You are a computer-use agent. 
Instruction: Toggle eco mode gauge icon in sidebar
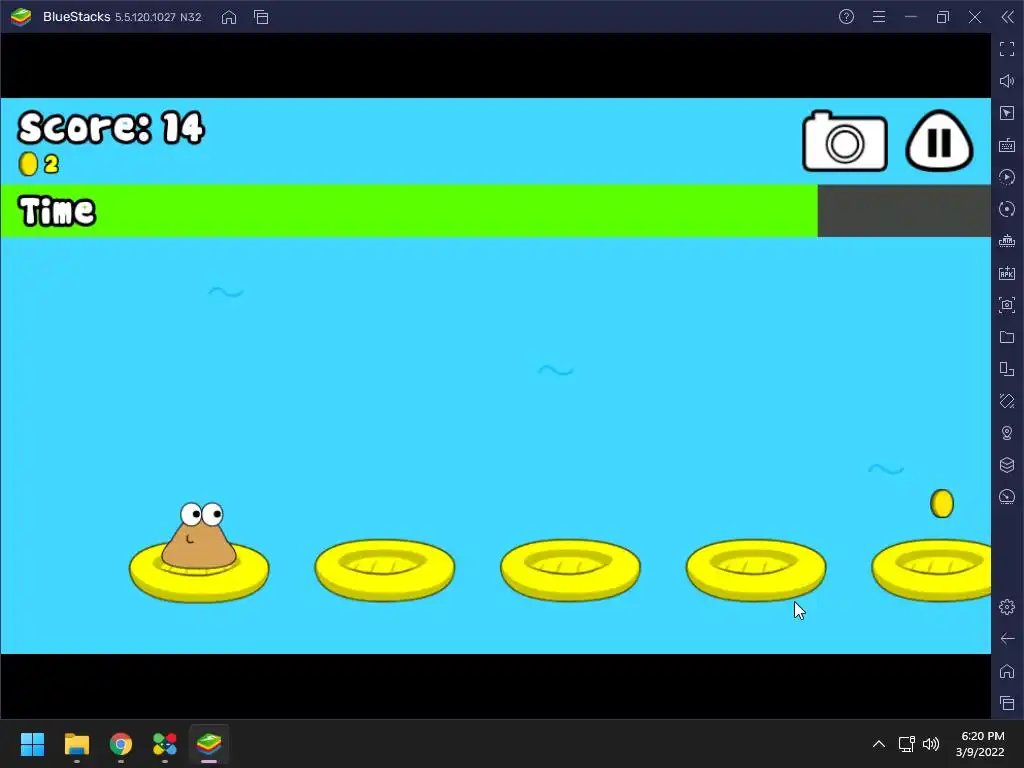coord(1007,497)
